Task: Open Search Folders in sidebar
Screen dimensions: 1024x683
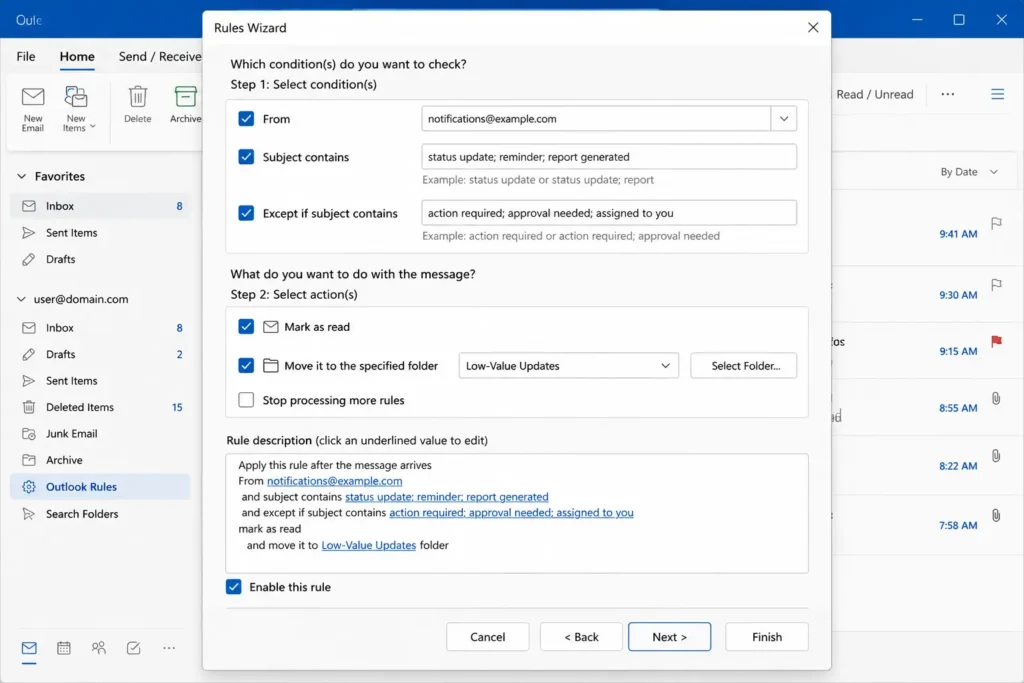Action: 101,514
